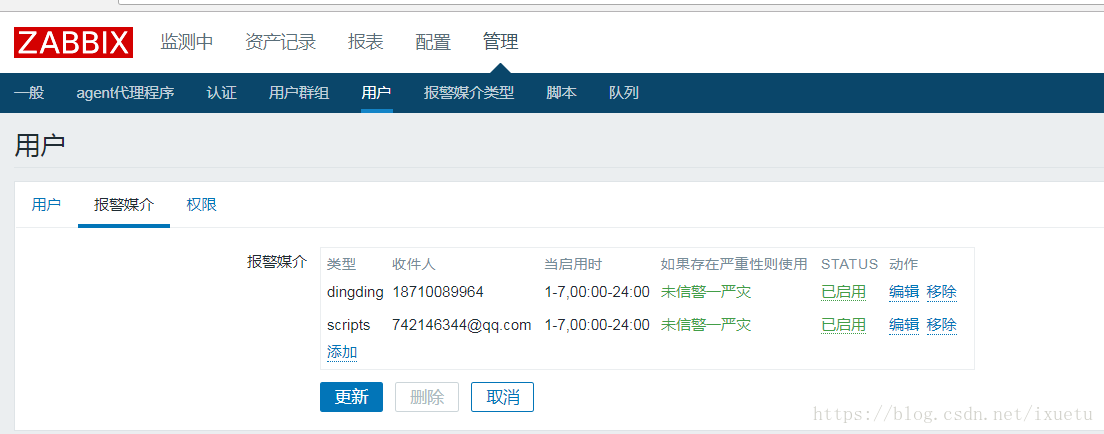Click the STATUS column header

pos(849,264)
